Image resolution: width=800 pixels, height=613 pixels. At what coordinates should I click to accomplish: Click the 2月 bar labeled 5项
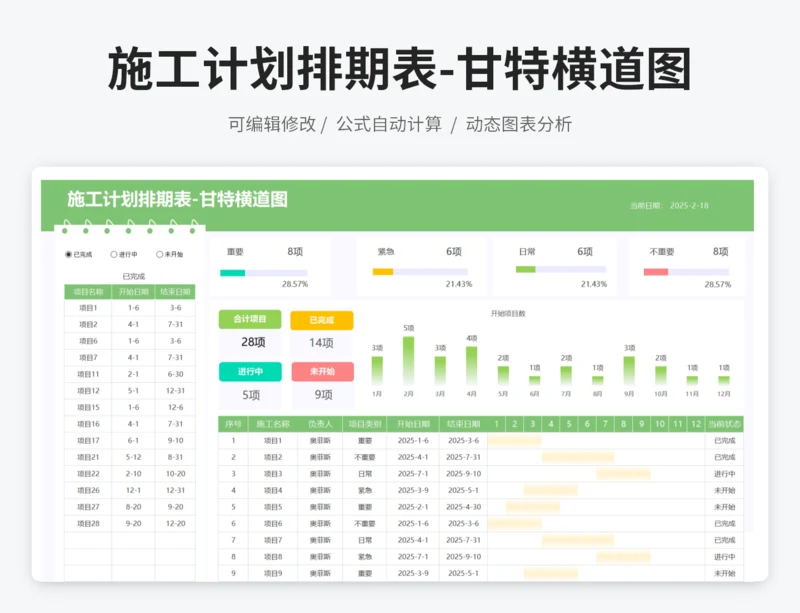tap(408, 360)
